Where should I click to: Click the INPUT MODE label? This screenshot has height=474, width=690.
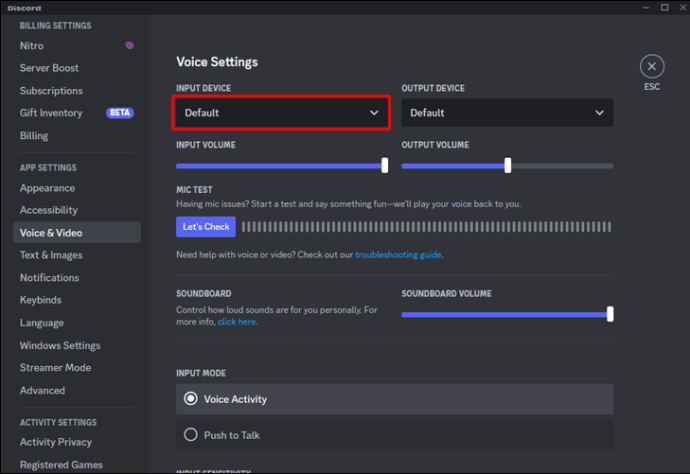point(201,373)
